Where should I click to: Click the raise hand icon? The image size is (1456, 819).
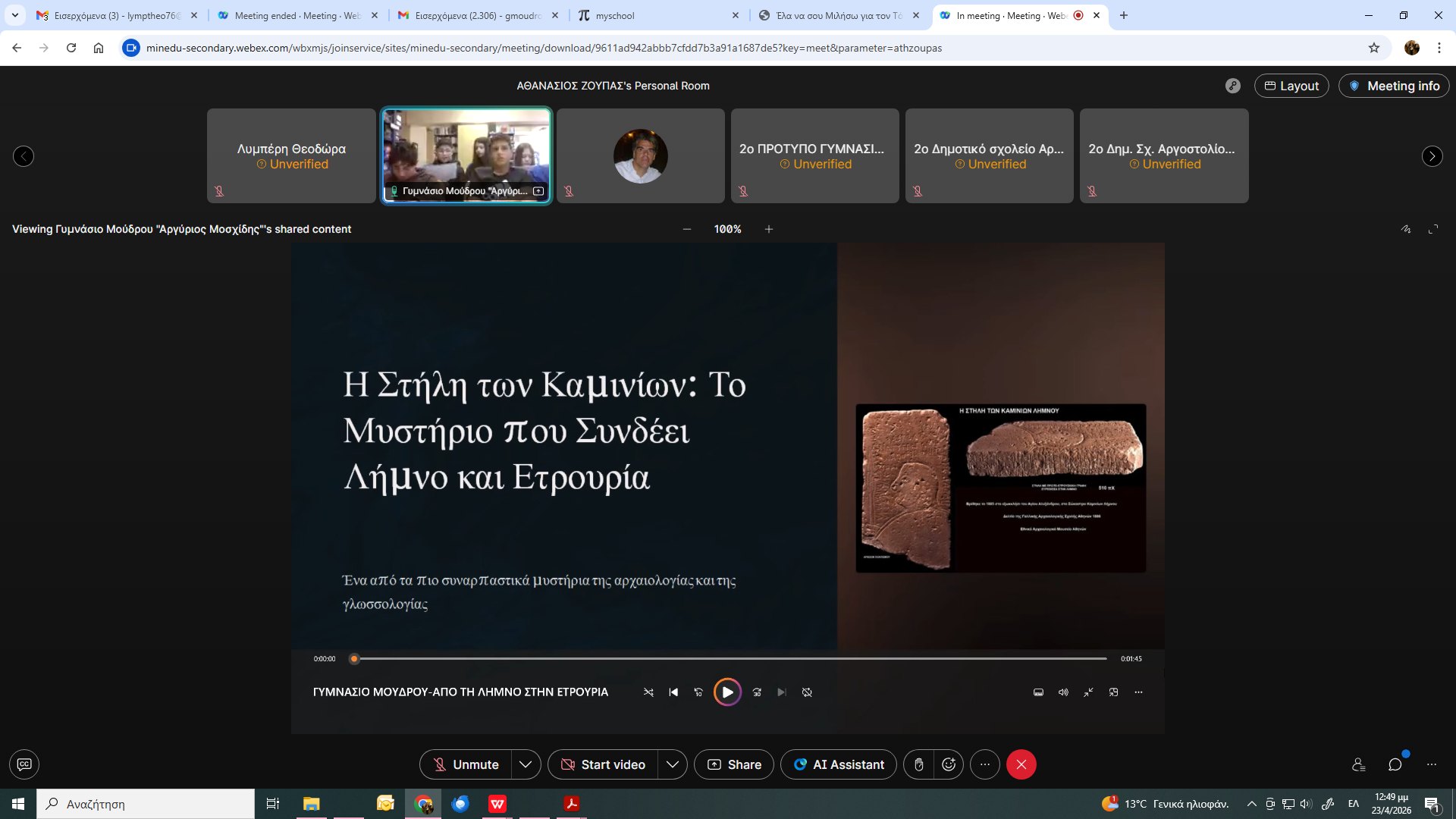click(x=918, y=764)
